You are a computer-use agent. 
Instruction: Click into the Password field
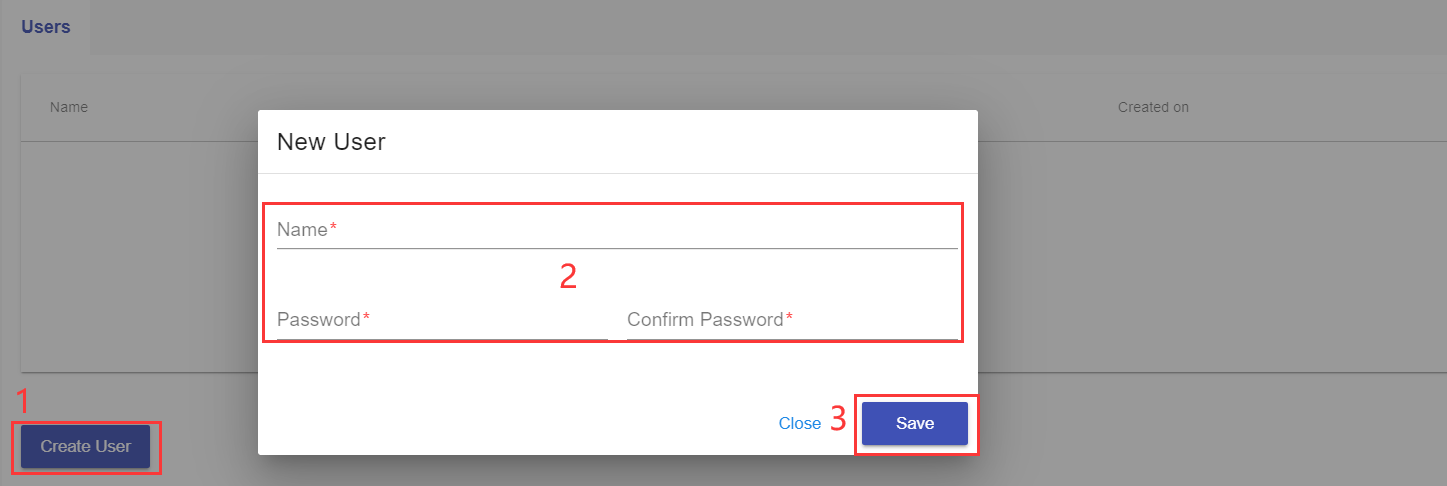coord(442,320)
